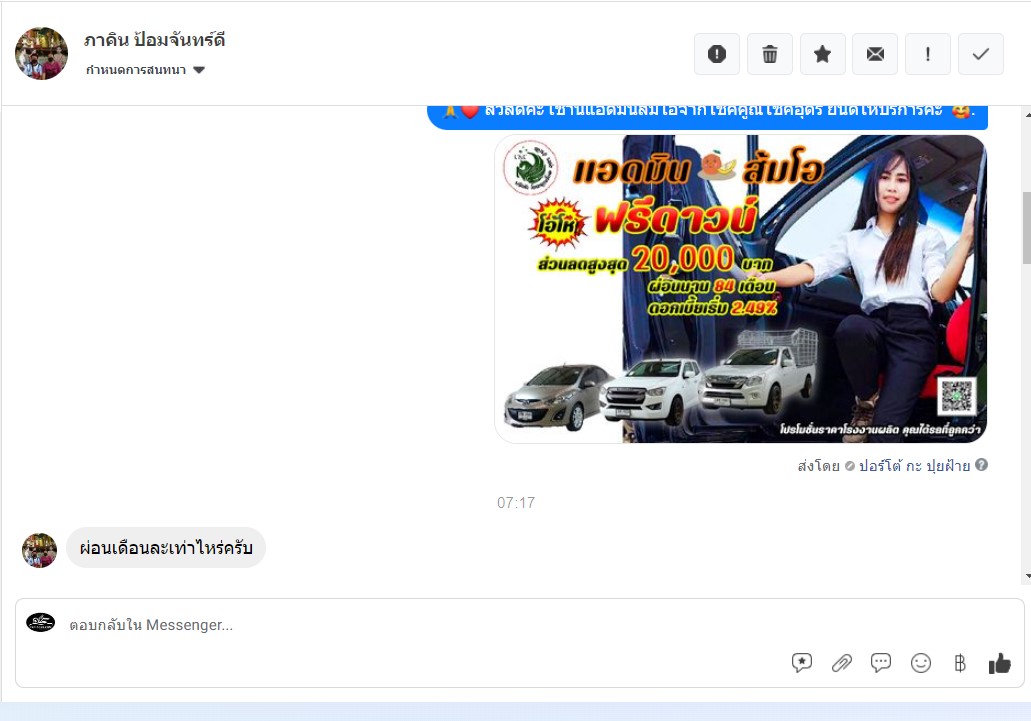This screenshot has height=721, width=1031.
Task: Mark conversation done with the checkmark icon
Action: click(x=980, y=54)
